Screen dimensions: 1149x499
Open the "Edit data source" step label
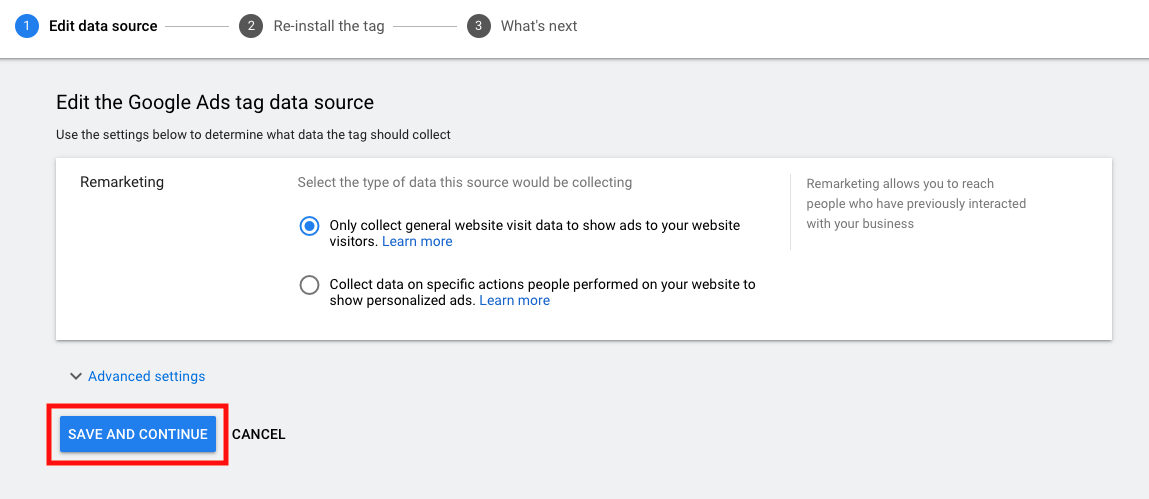pos(103,26)
